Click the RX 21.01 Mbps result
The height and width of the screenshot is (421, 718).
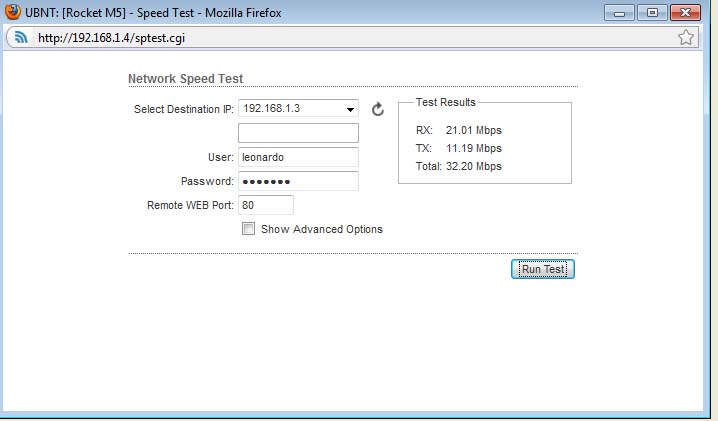(458, 130)
